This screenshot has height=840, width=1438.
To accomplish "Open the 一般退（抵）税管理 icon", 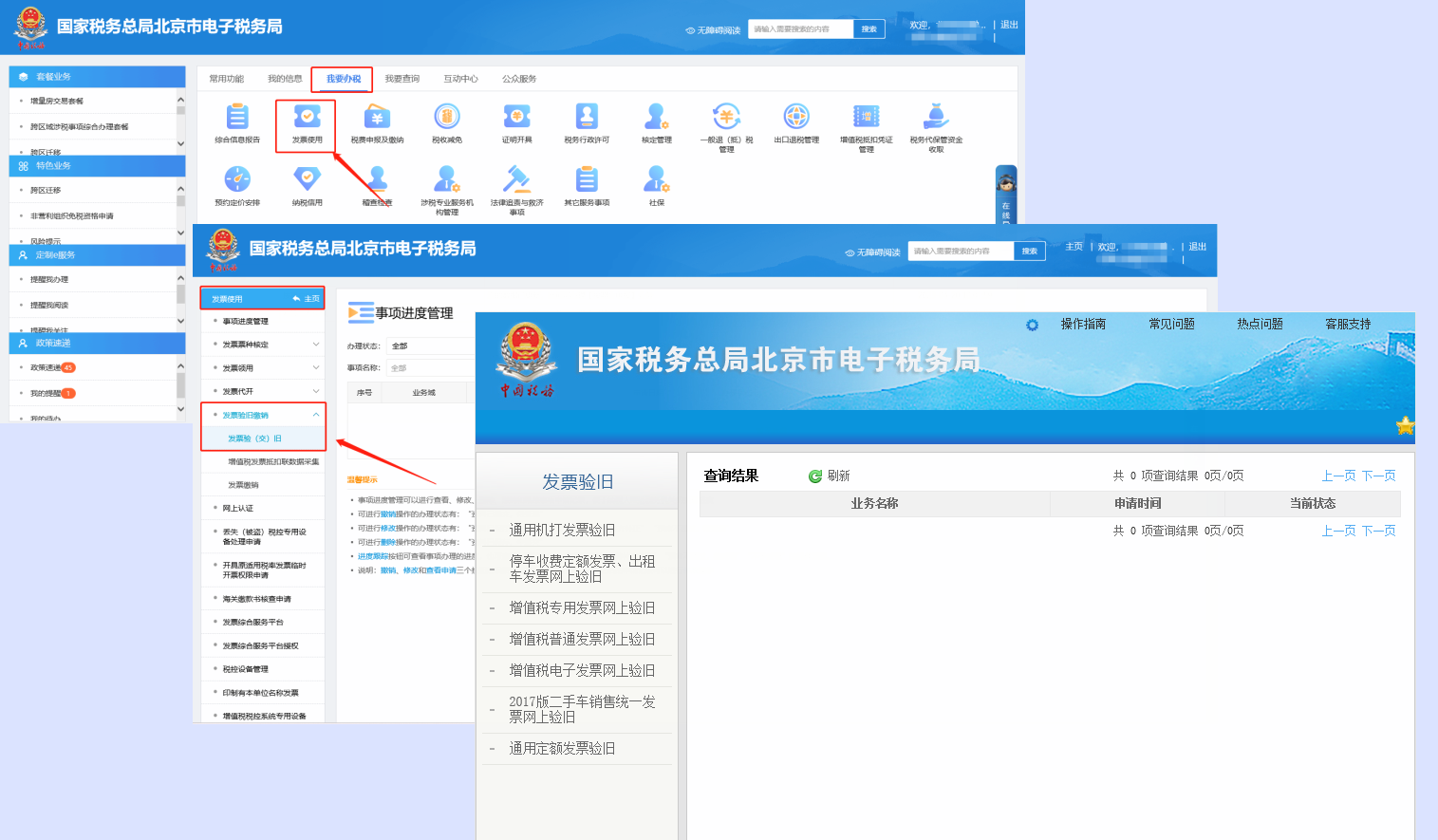I will (727, 117).
